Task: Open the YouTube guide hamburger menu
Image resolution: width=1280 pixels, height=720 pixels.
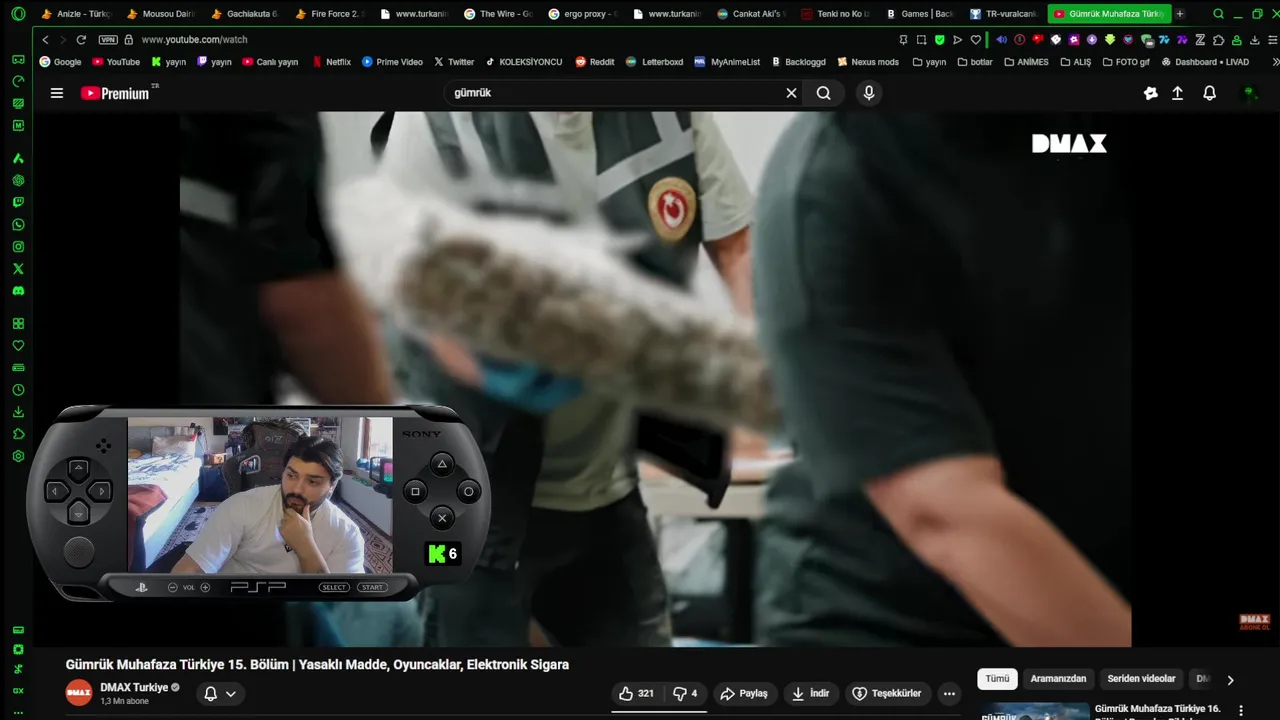Action: pos(57,93)
